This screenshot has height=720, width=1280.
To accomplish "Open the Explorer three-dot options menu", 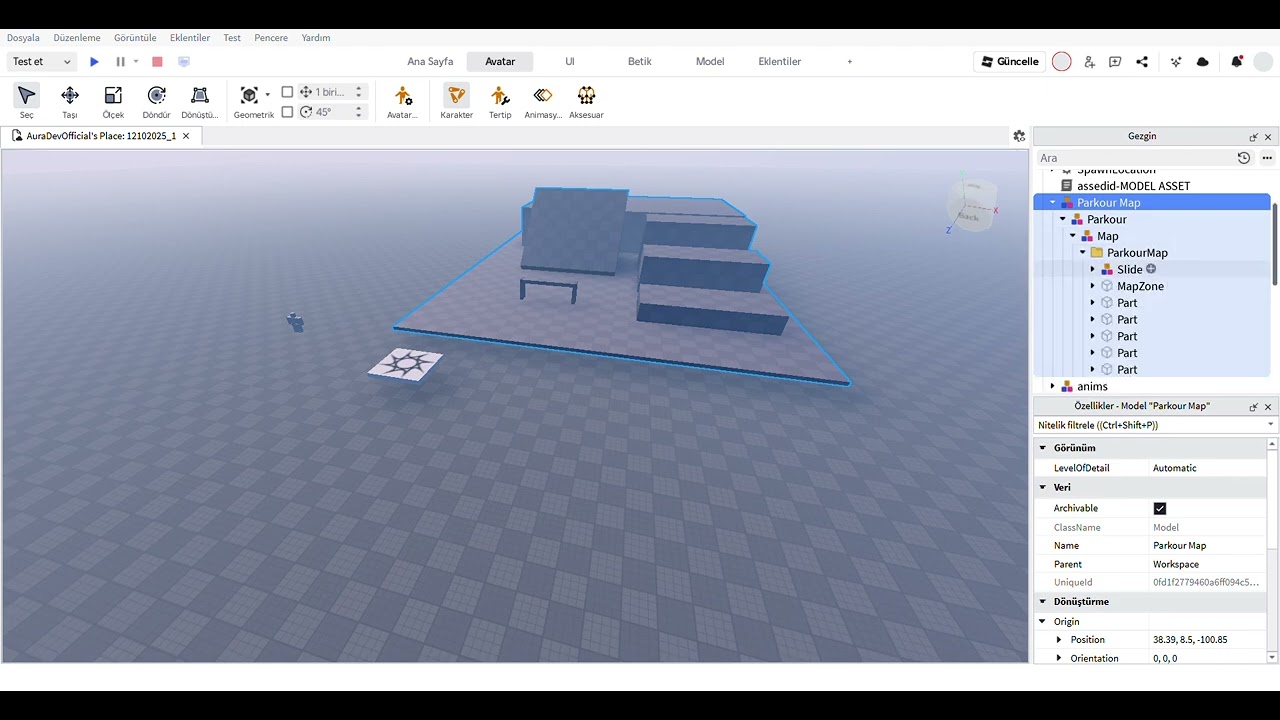I will pyautogui.click(x=1267, y=158).
